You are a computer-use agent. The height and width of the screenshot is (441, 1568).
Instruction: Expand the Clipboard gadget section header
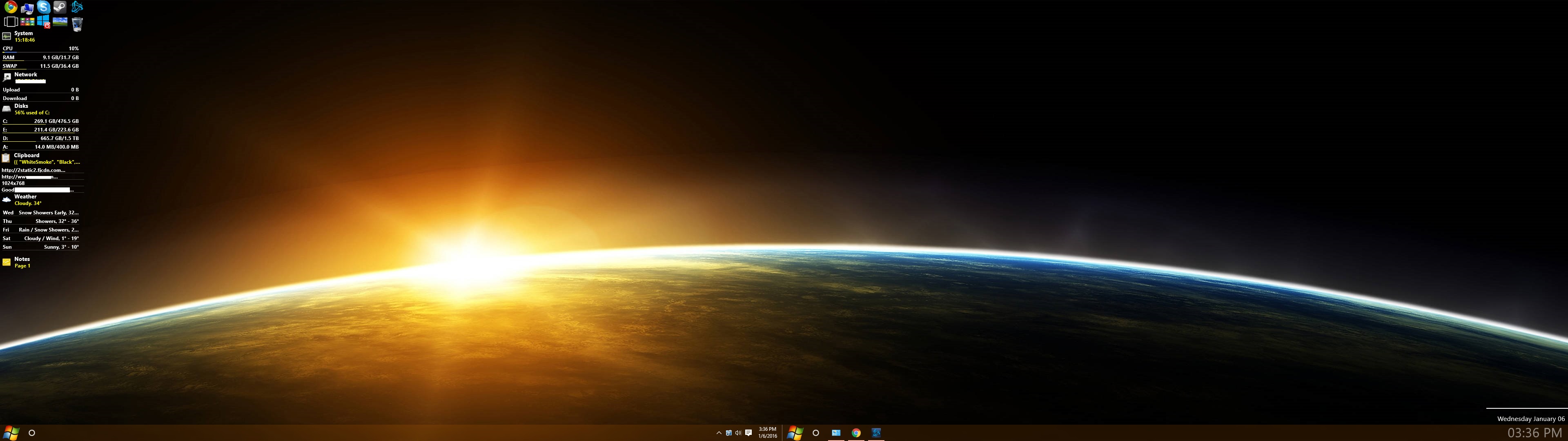(x=27, y=155)
